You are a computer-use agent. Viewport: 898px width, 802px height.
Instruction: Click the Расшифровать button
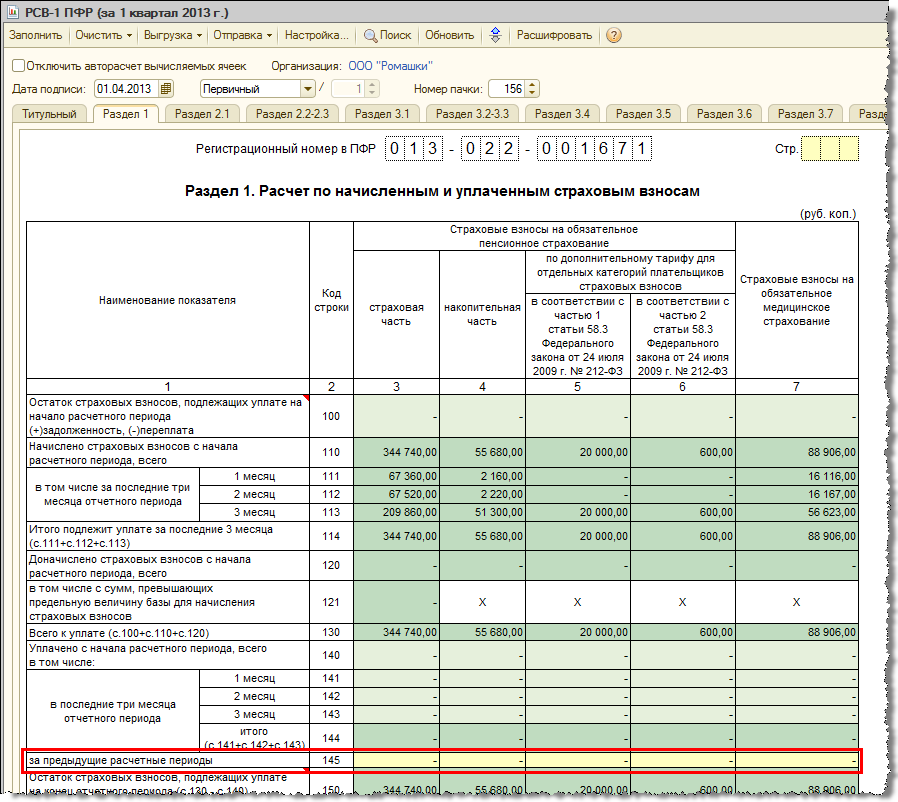pyautogui.click(x=554, y=35)
